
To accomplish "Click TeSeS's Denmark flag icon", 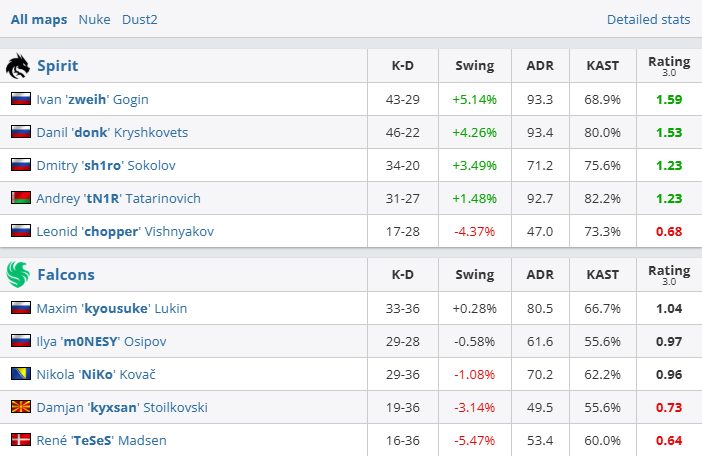I will [20, 440].
